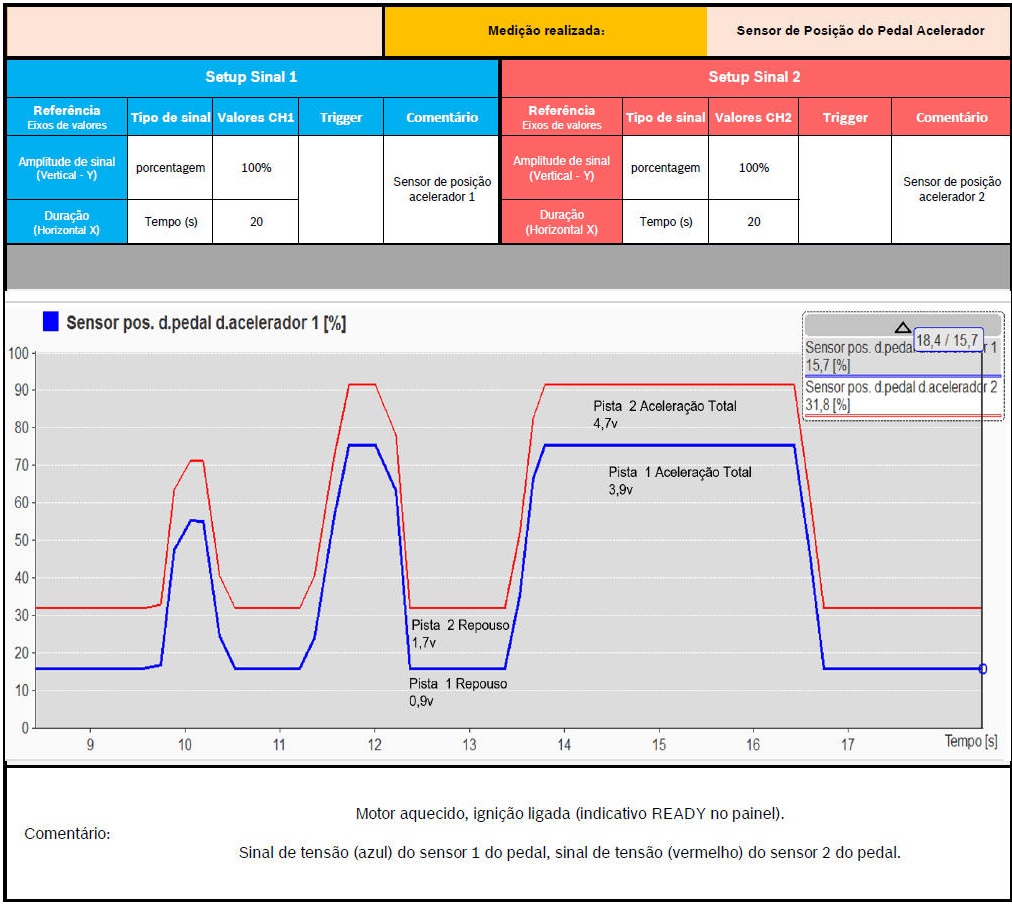This screenshot has width=1012, height=907.
Task: Click the red Amplitude de sinal cell
Action: 561,168
